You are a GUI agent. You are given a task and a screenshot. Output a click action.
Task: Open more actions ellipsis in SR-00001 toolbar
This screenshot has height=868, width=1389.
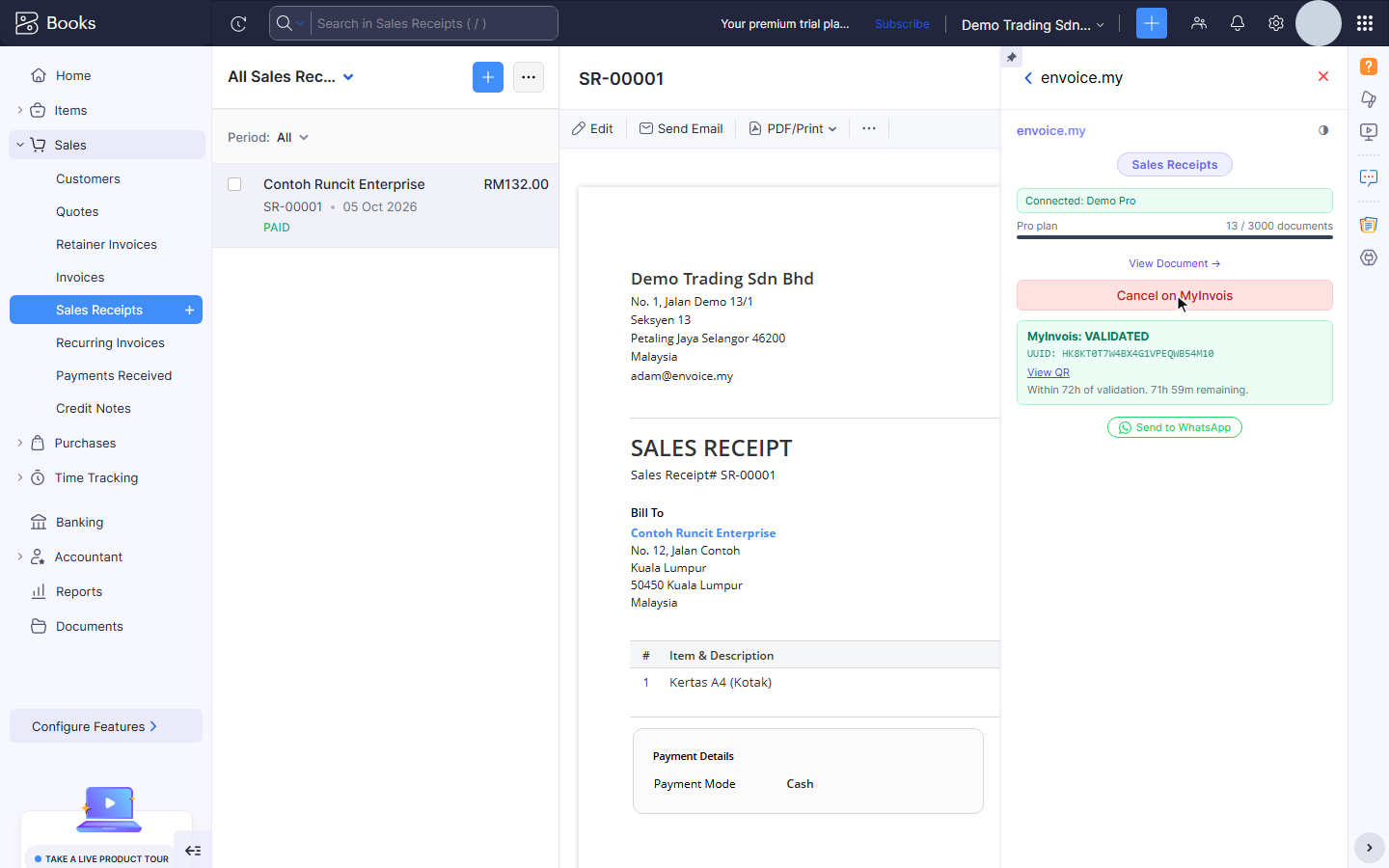[x=869, y=128]
